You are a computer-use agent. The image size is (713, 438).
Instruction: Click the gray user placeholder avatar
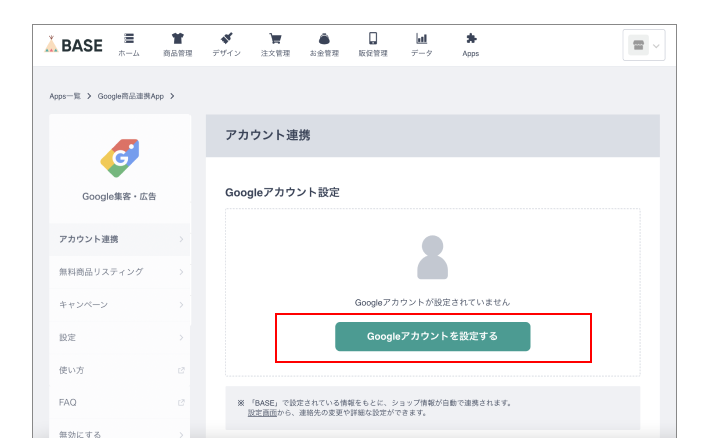(432, 257)
